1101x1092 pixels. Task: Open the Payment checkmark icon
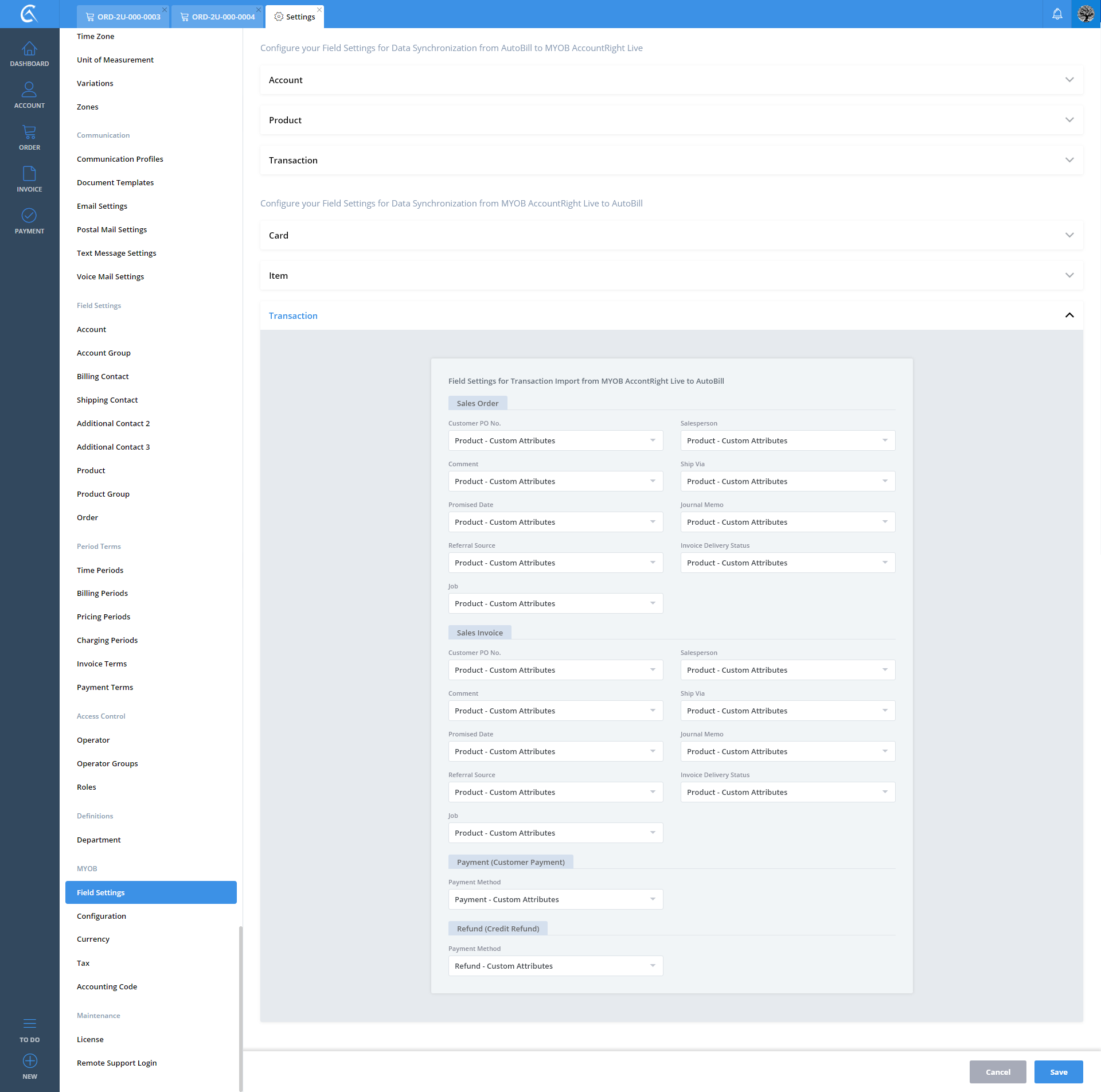[x=29, y=216]
